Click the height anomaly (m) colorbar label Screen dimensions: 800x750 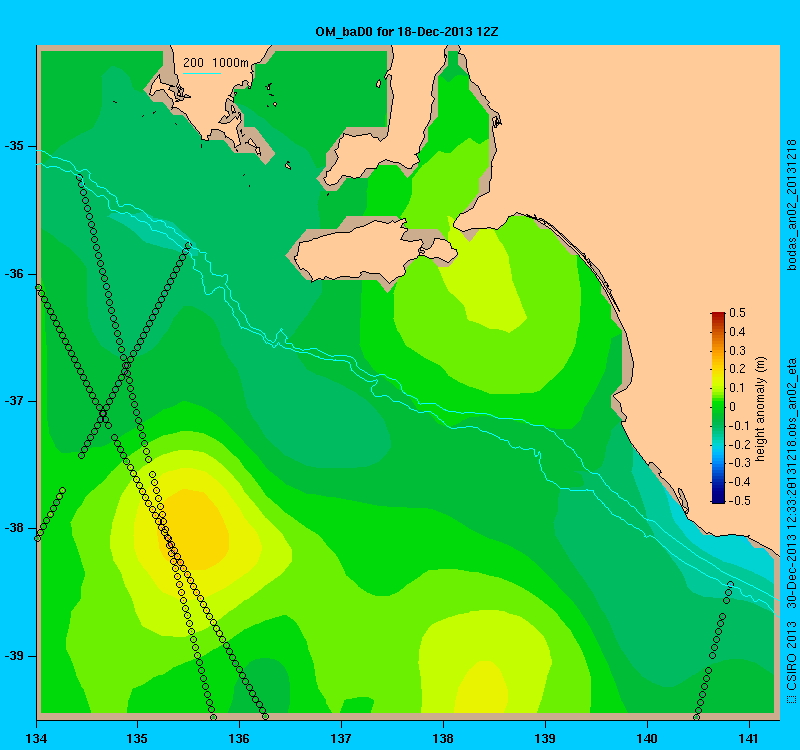click(761, 409)
